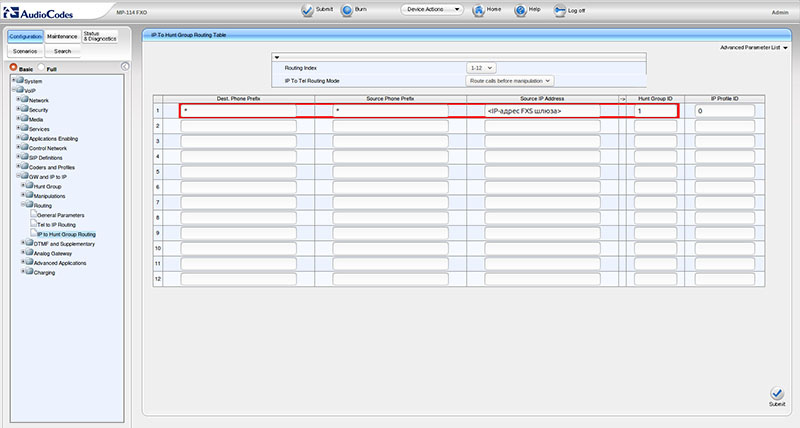Click the IP To Hunt Group Routing Table title
Screen dimensions: 800x428
click(188, 35)
